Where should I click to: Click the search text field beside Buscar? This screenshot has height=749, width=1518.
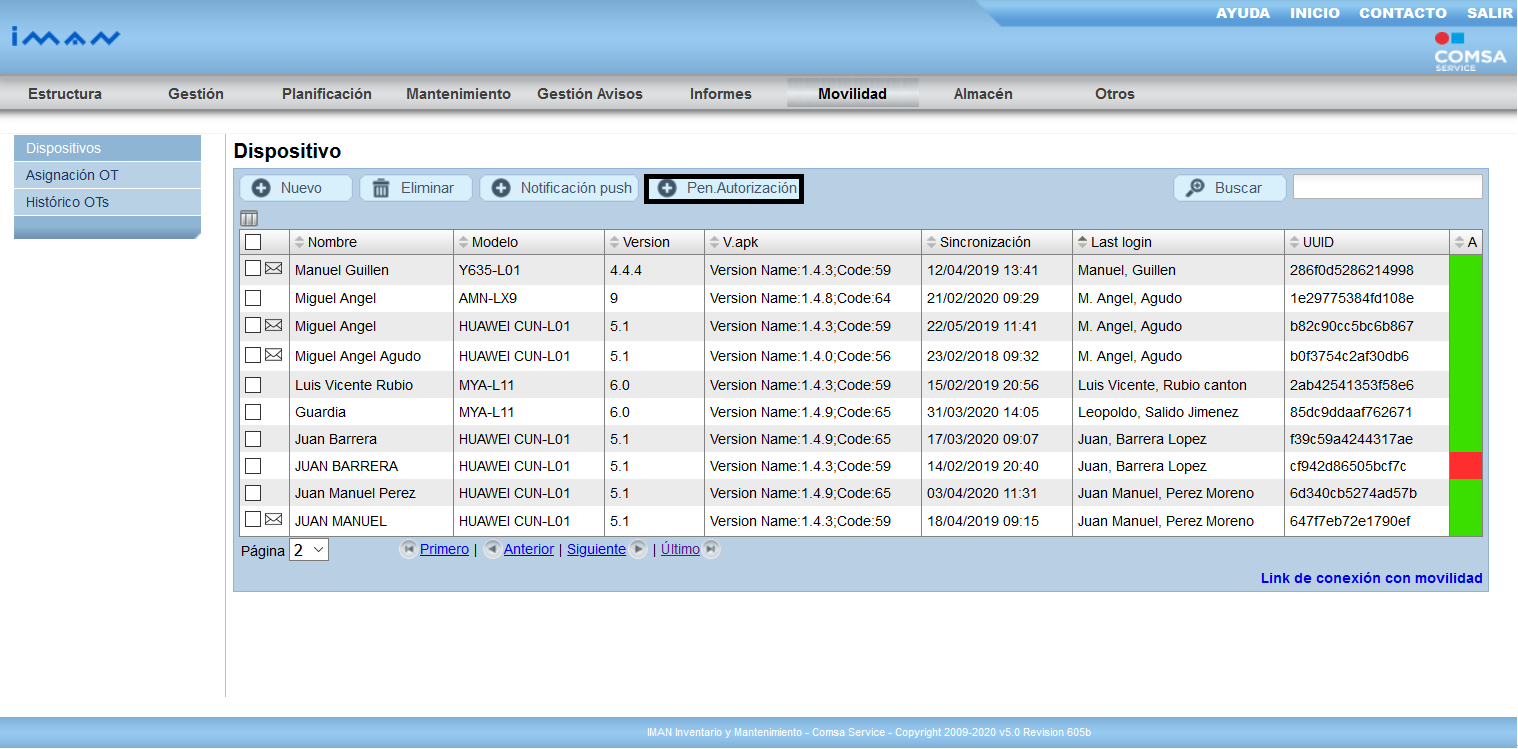1387,187
